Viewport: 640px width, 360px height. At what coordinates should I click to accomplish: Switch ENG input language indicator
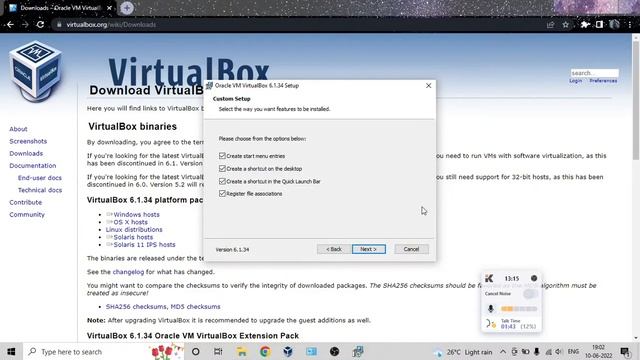click(573, 351)
